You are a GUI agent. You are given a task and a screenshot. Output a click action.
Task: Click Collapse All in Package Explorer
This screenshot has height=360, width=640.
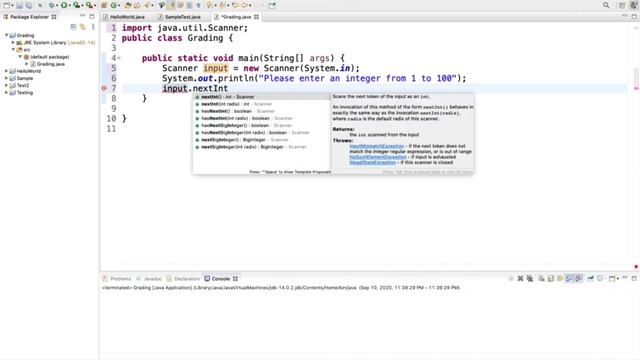[x=73, y=27]
